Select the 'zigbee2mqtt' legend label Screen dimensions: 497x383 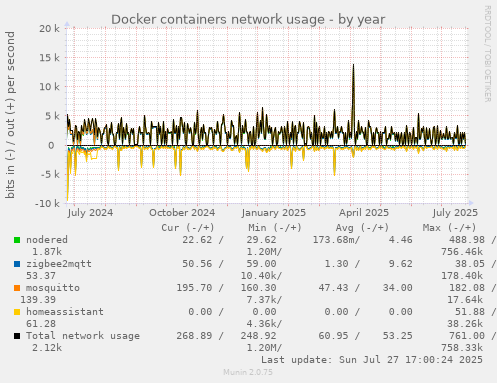click(x=59, y=264)
